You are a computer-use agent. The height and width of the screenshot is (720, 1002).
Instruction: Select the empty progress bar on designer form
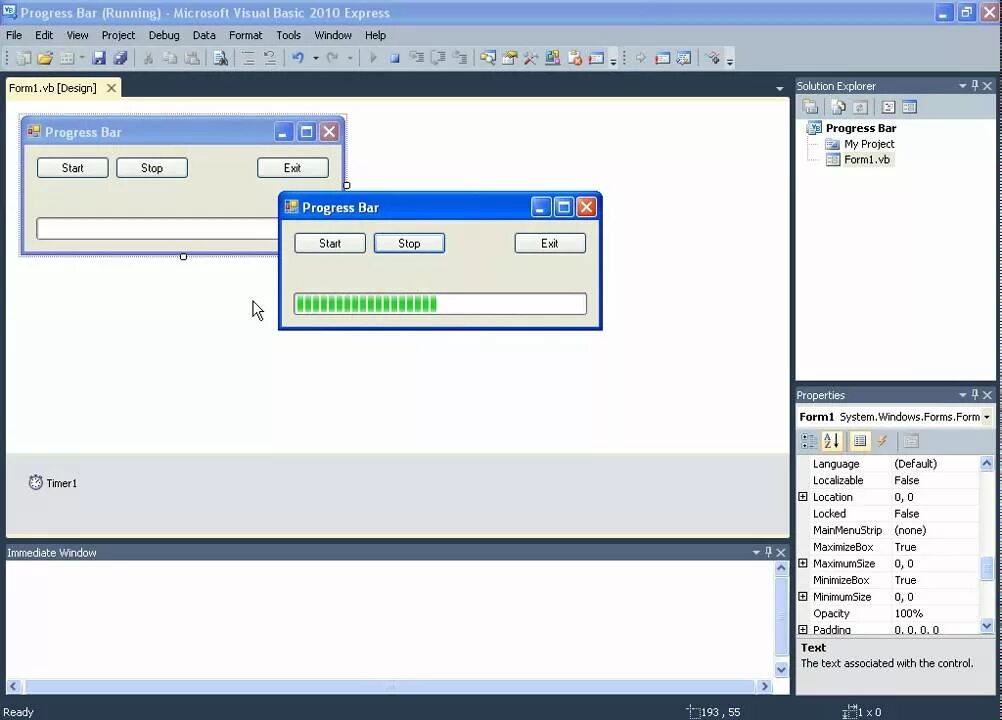pos(157,229)
